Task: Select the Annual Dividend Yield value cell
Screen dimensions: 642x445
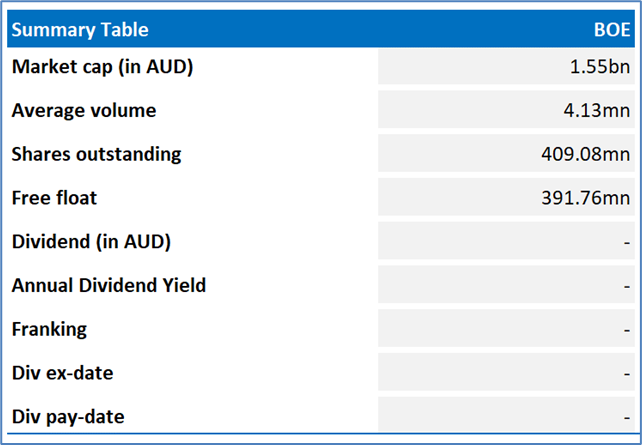Action: (x=506, y=285)
